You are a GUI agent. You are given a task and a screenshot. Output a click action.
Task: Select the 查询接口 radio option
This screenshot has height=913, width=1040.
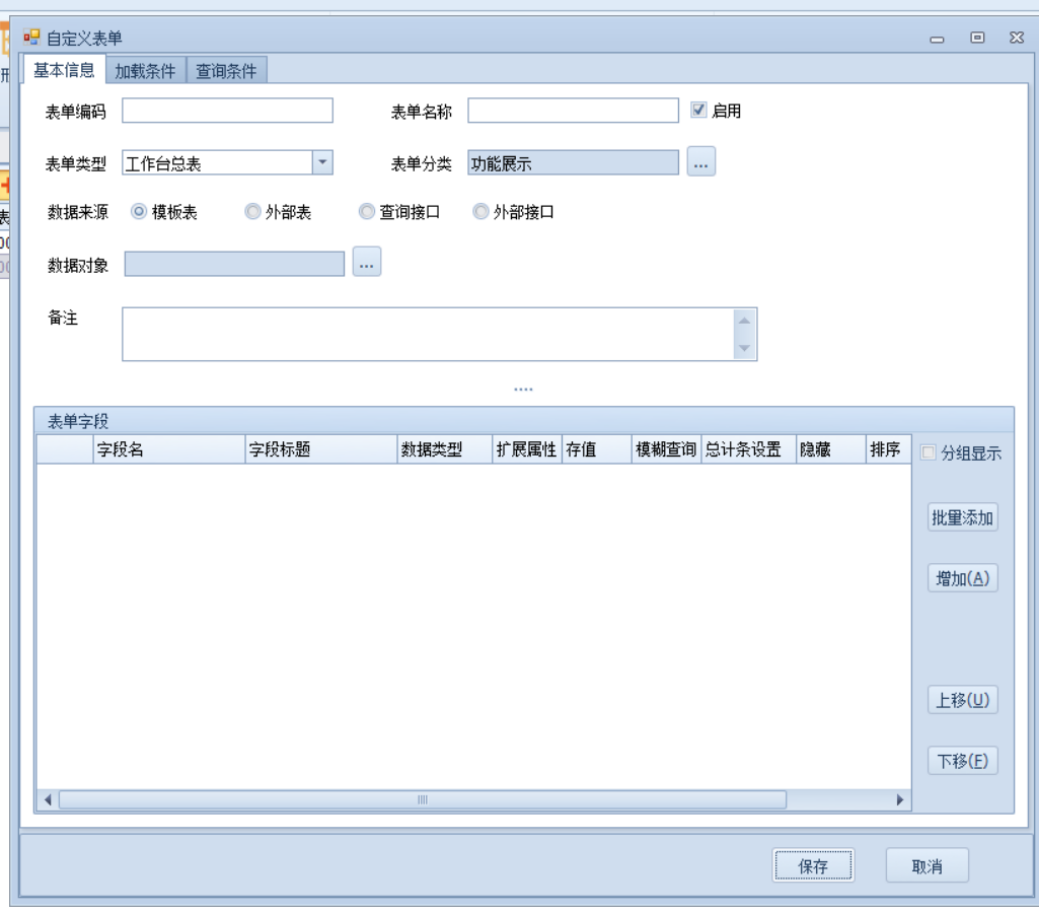click(x=367, y=212)
